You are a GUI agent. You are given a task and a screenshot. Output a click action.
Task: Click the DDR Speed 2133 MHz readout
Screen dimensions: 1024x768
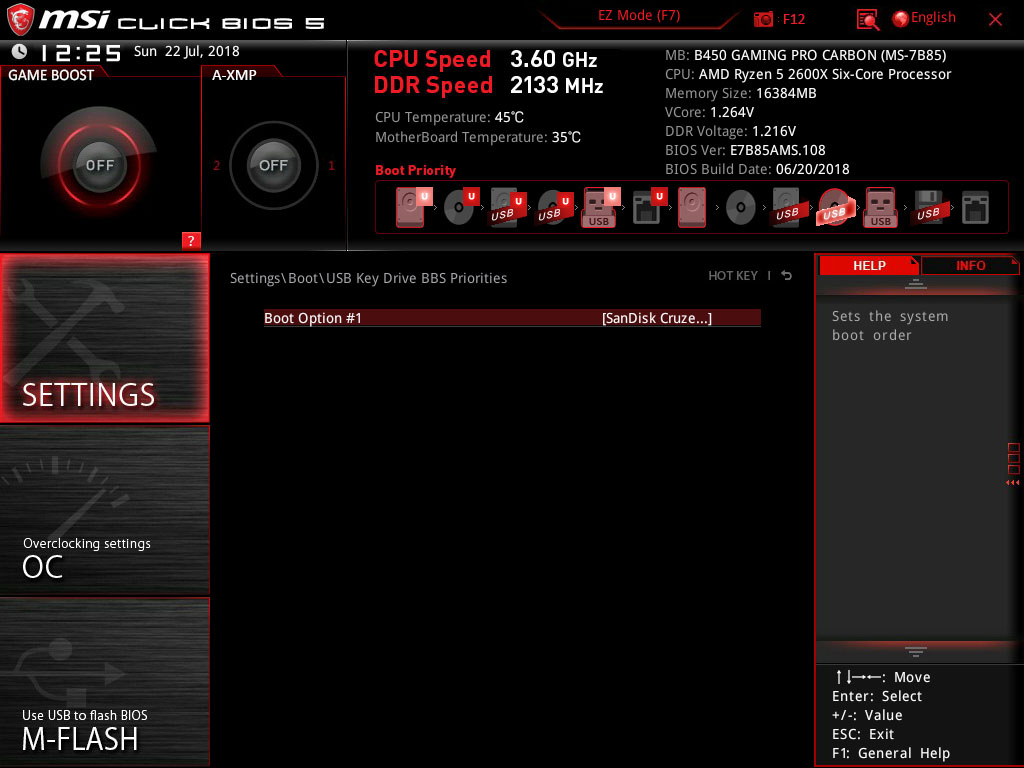pos(488,86)
